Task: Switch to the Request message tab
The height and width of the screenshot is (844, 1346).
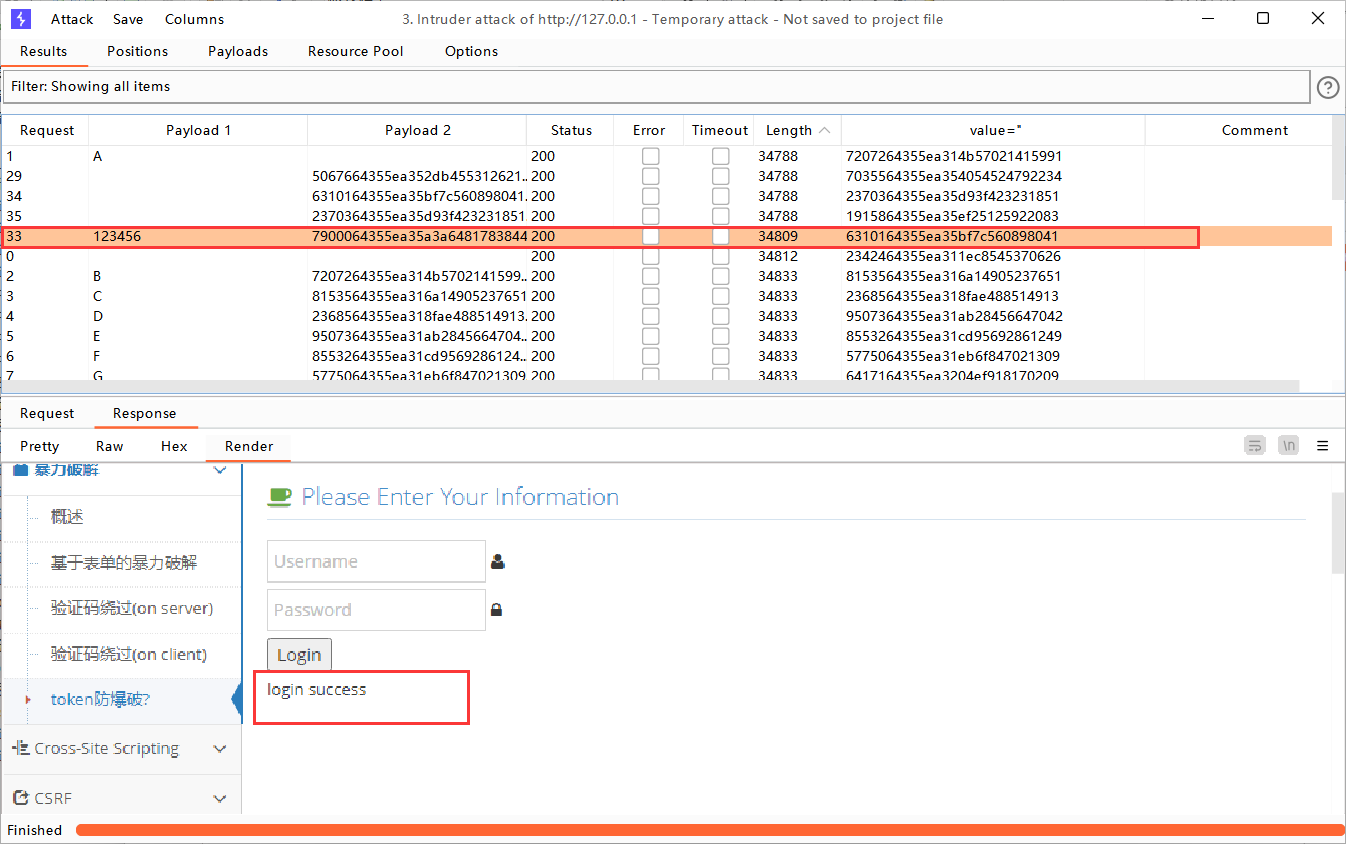Action: coord(47,413)
